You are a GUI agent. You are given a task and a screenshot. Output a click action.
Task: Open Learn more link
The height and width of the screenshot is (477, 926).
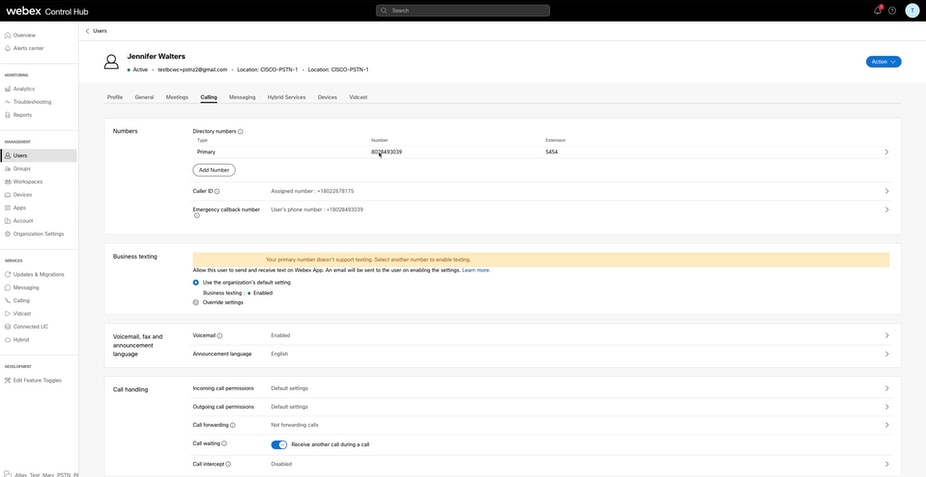(476, 270)
